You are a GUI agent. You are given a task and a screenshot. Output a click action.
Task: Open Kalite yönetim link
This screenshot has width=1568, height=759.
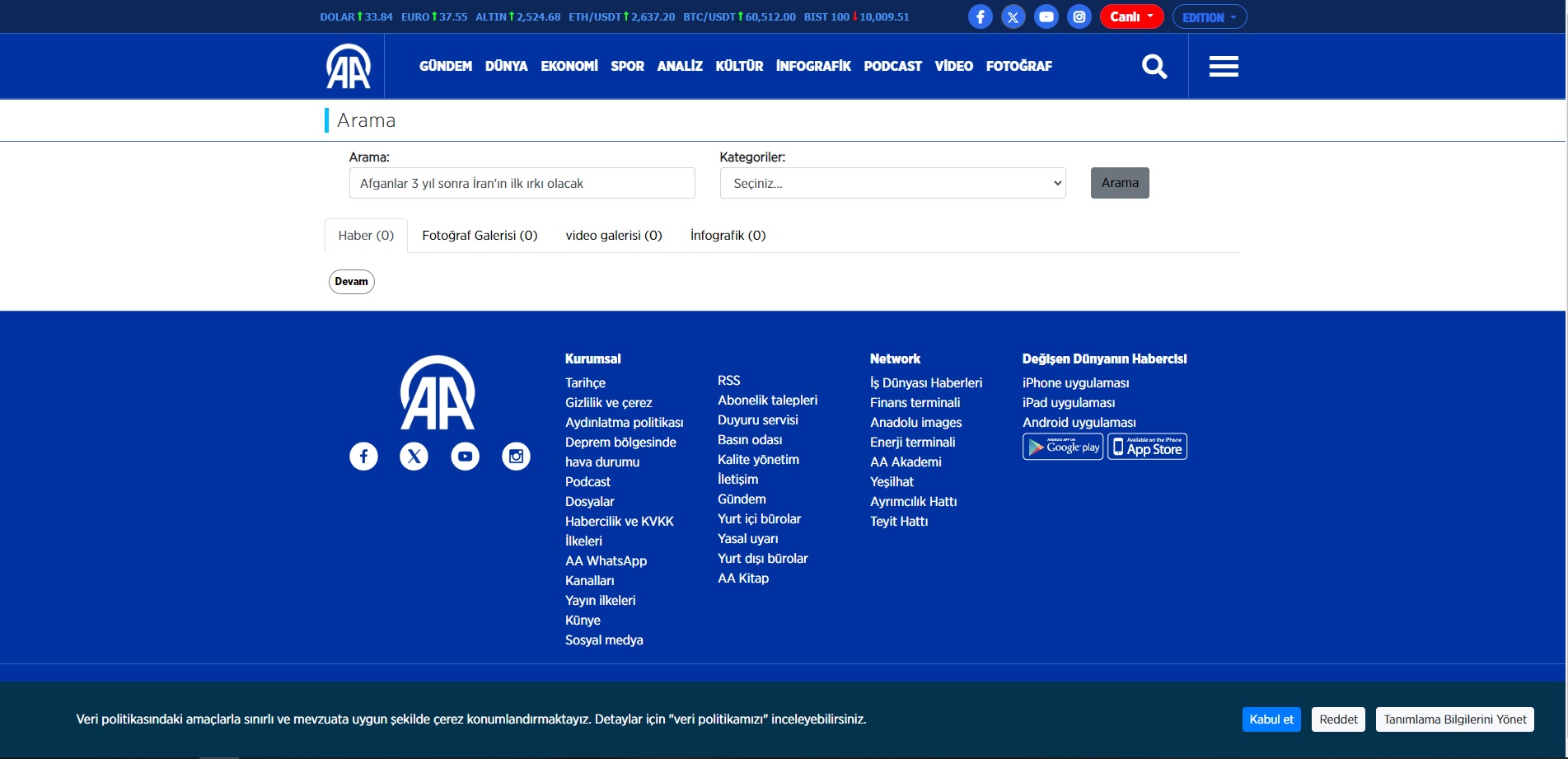758,460
